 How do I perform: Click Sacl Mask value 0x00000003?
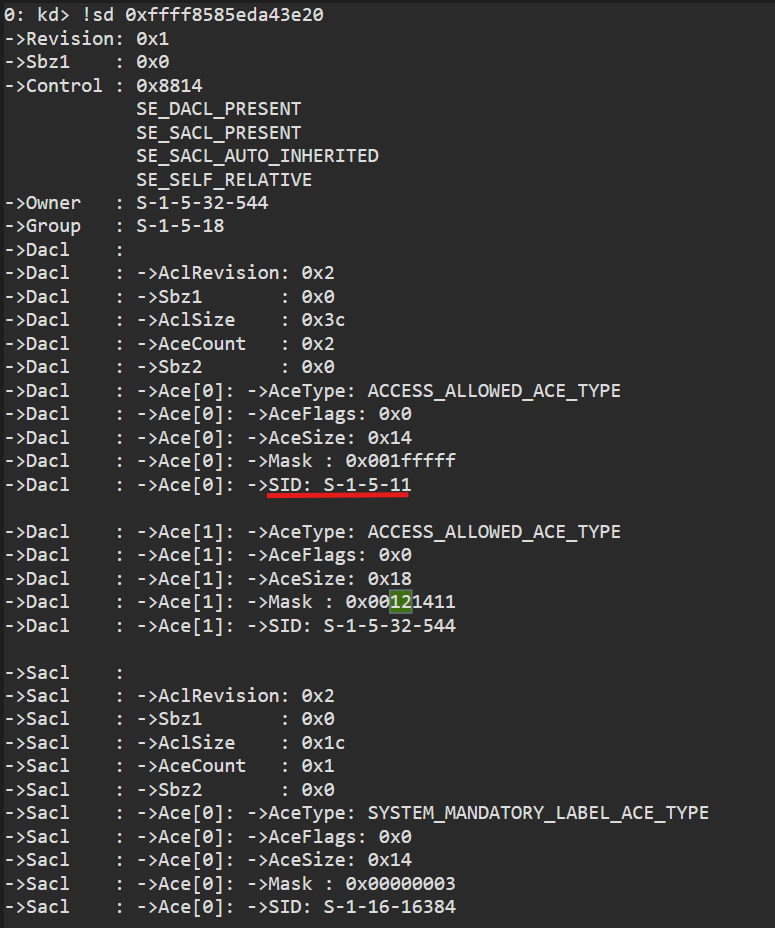pyautogui.click(x=401, y=884)
